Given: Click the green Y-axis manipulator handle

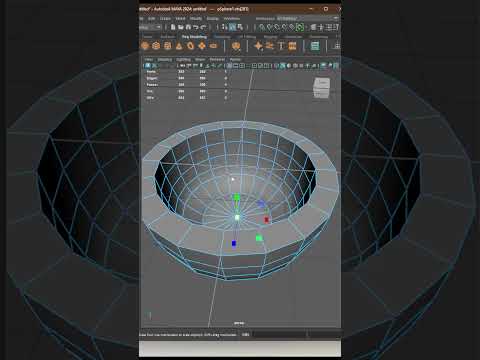Looking at the screenshot, I should [x=237, y=198].
